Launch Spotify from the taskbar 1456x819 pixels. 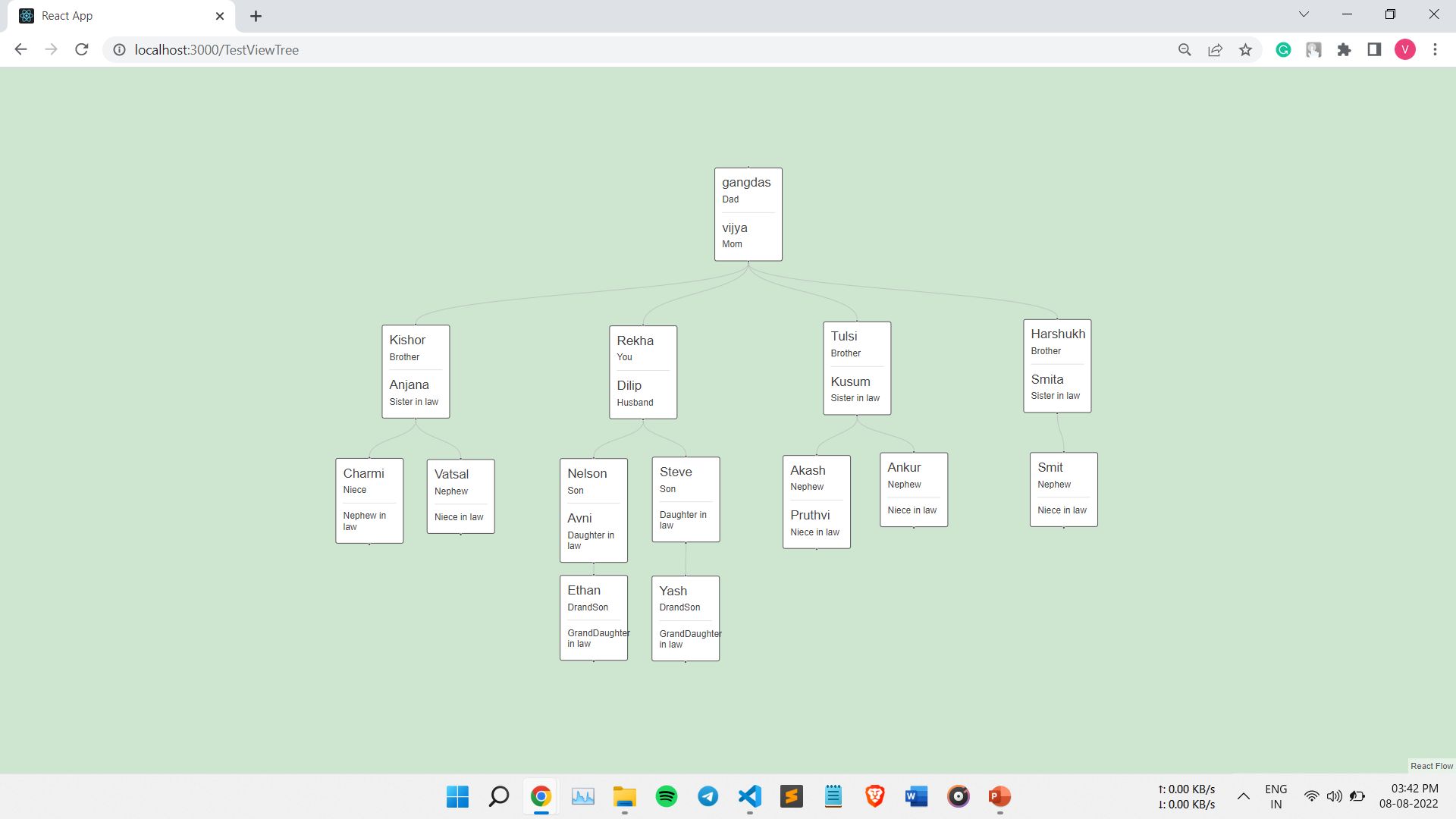[x=666, y=796]
